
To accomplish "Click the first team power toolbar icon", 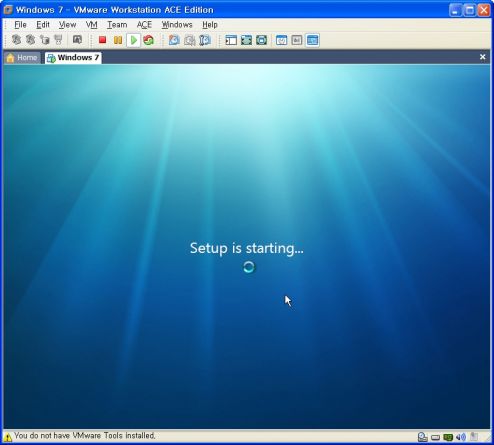I will 16,40.
